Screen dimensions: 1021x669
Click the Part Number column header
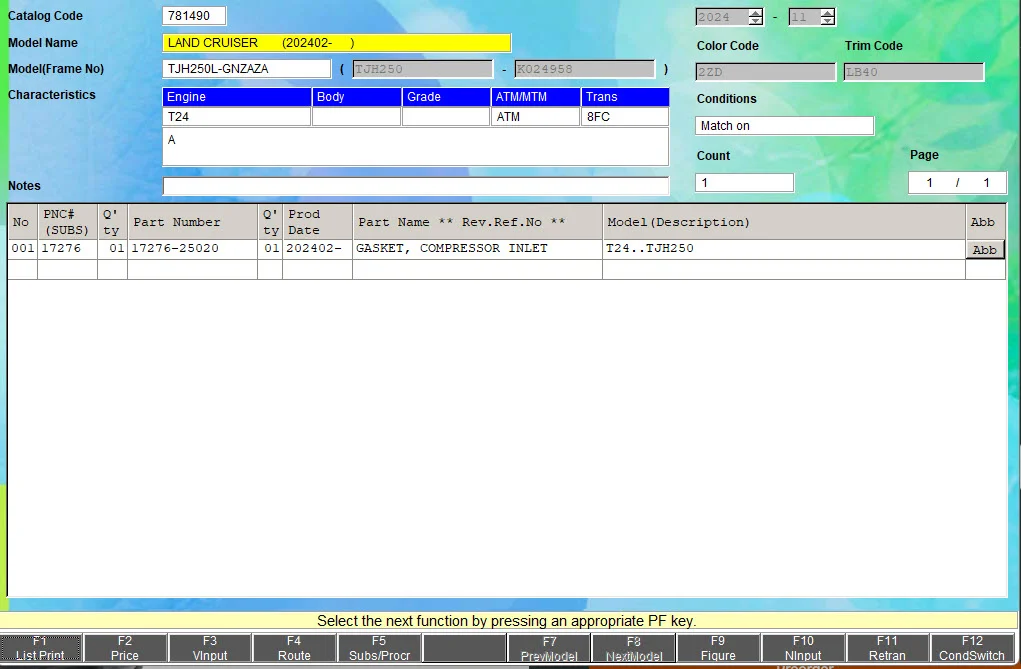pos(192,222)
